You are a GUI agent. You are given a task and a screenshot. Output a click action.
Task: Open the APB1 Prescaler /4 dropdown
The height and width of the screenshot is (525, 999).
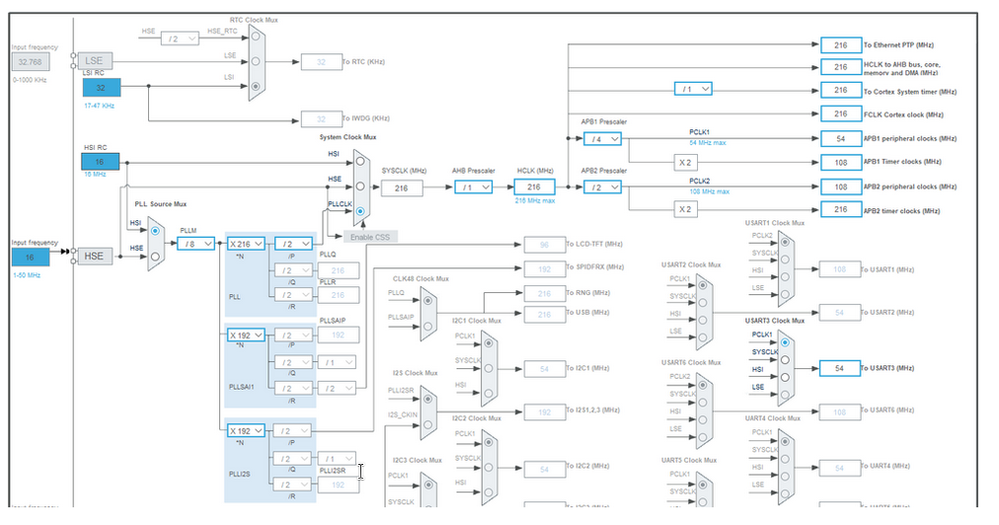(x=602, y=139)
